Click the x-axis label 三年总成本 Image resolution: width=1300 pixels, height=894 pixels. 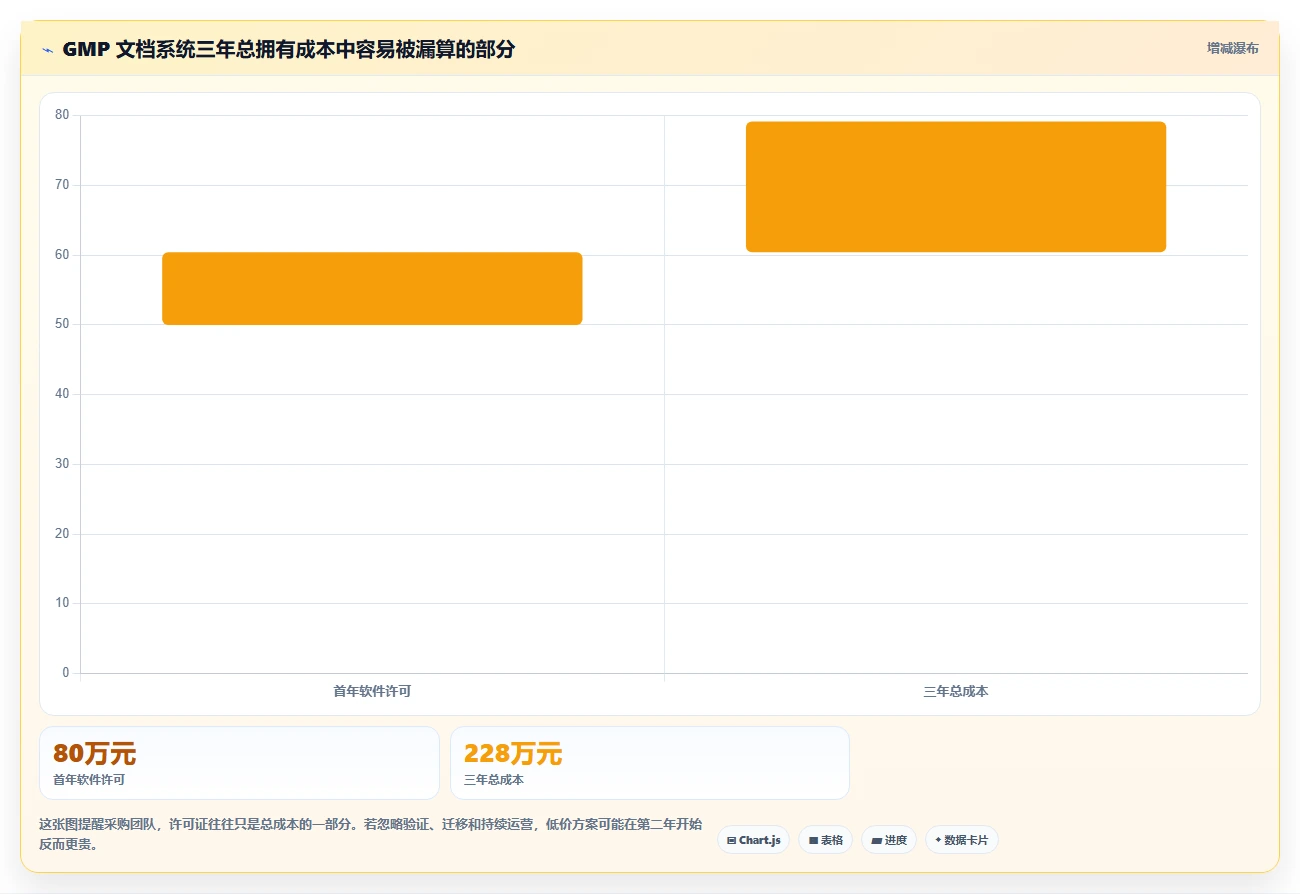pyautogui.click(x=956, y=691)
